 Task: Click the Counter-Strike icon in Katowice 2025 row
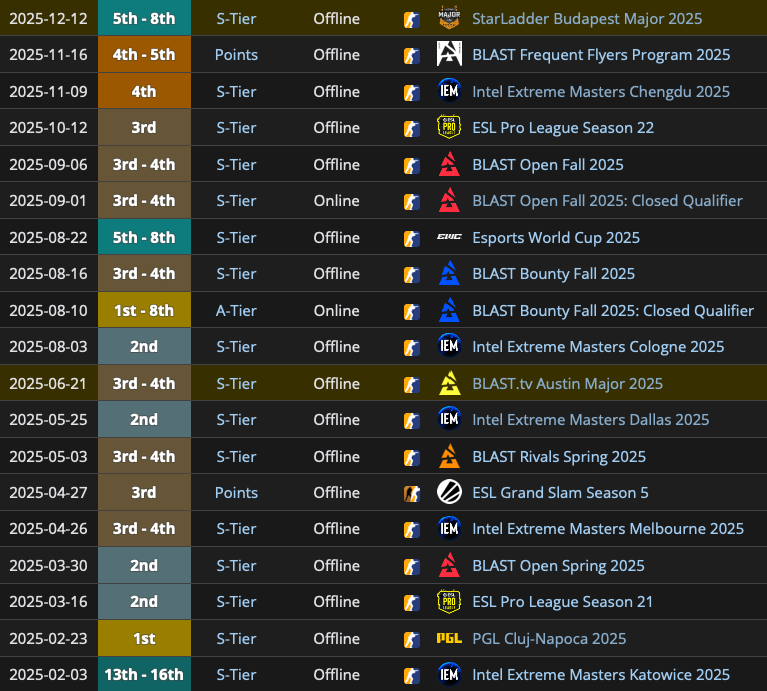pyautogui.click(x=412, y=676)
